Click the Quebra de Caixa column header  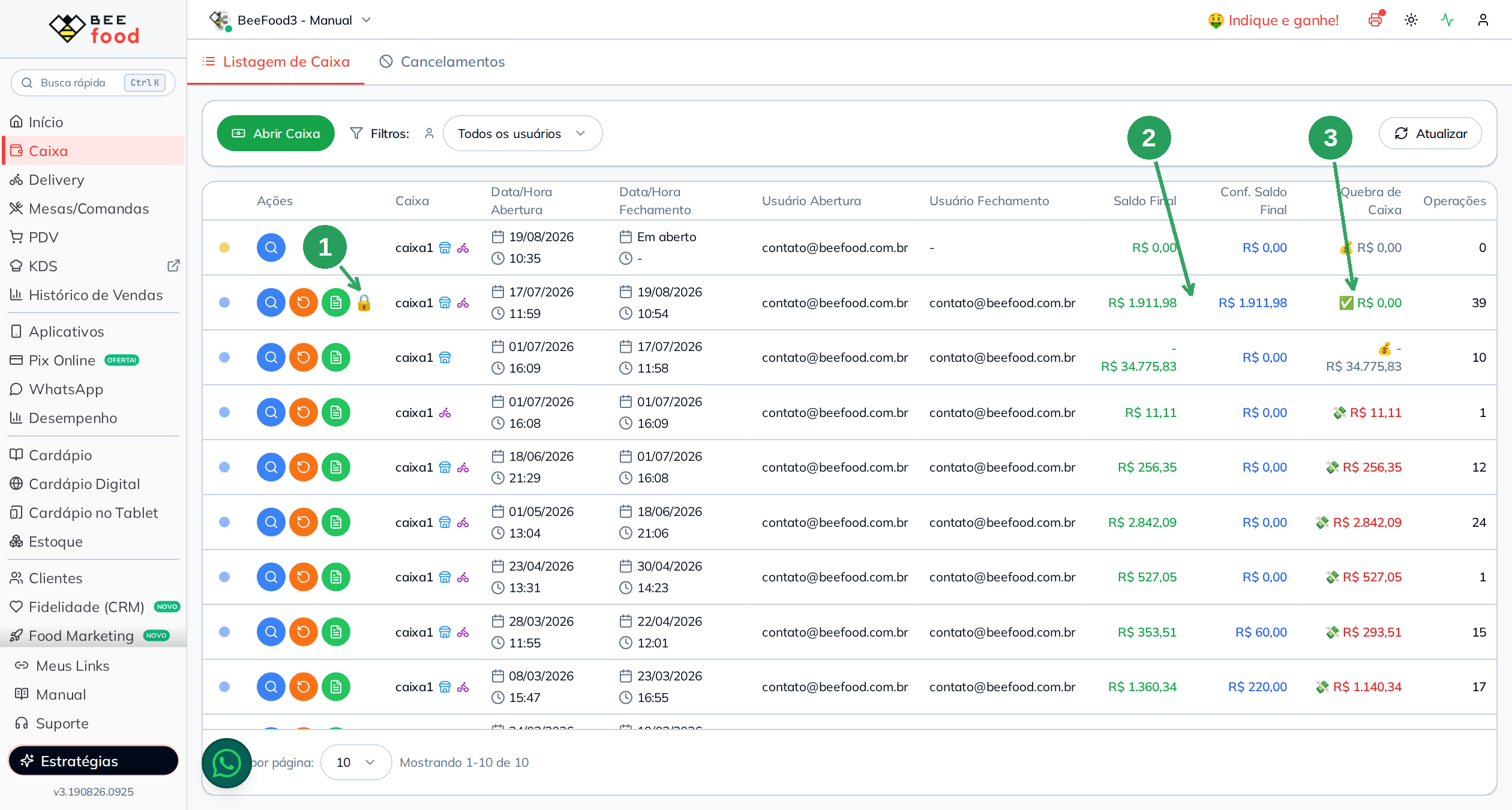(x=1370, y=200)
